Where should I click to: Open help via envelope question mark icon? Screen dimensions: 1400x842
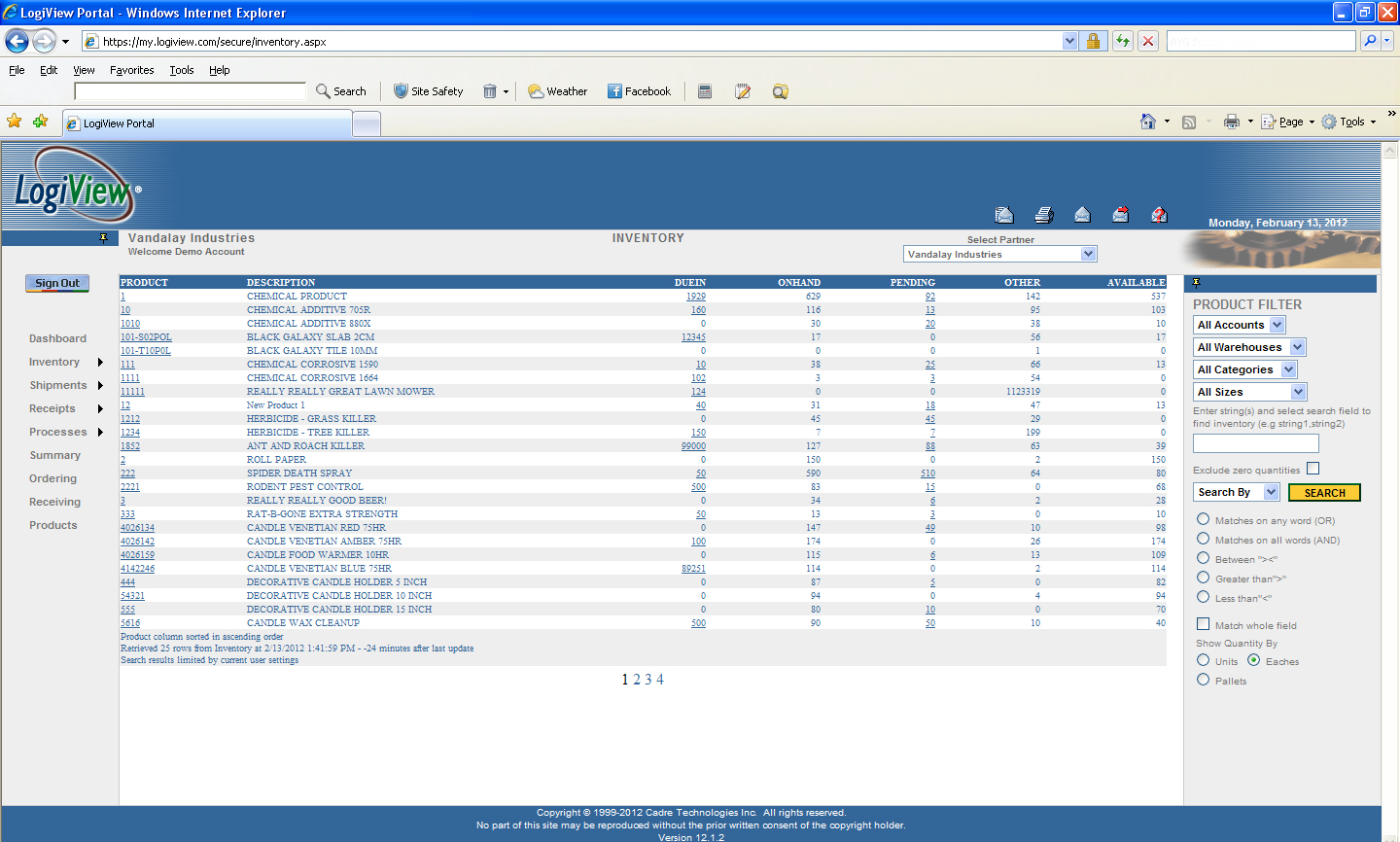tap(1159, 215)
